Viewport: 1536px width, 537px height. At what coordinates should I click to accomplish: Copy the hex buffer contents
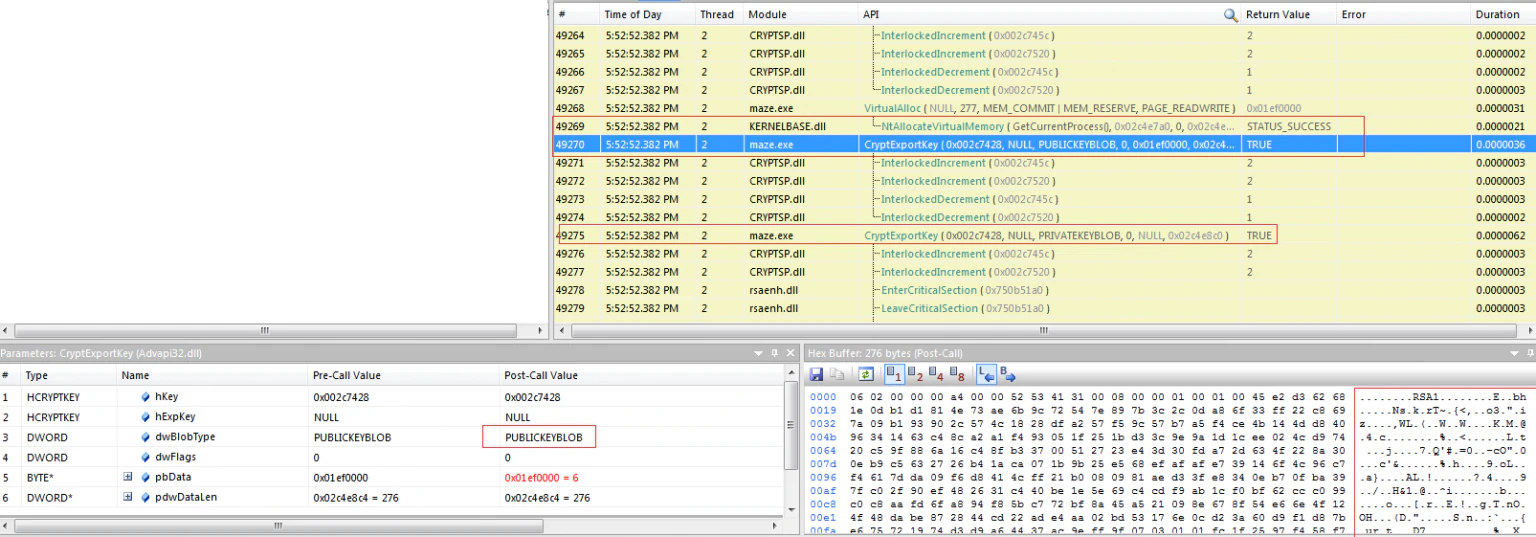click(836, 375)
